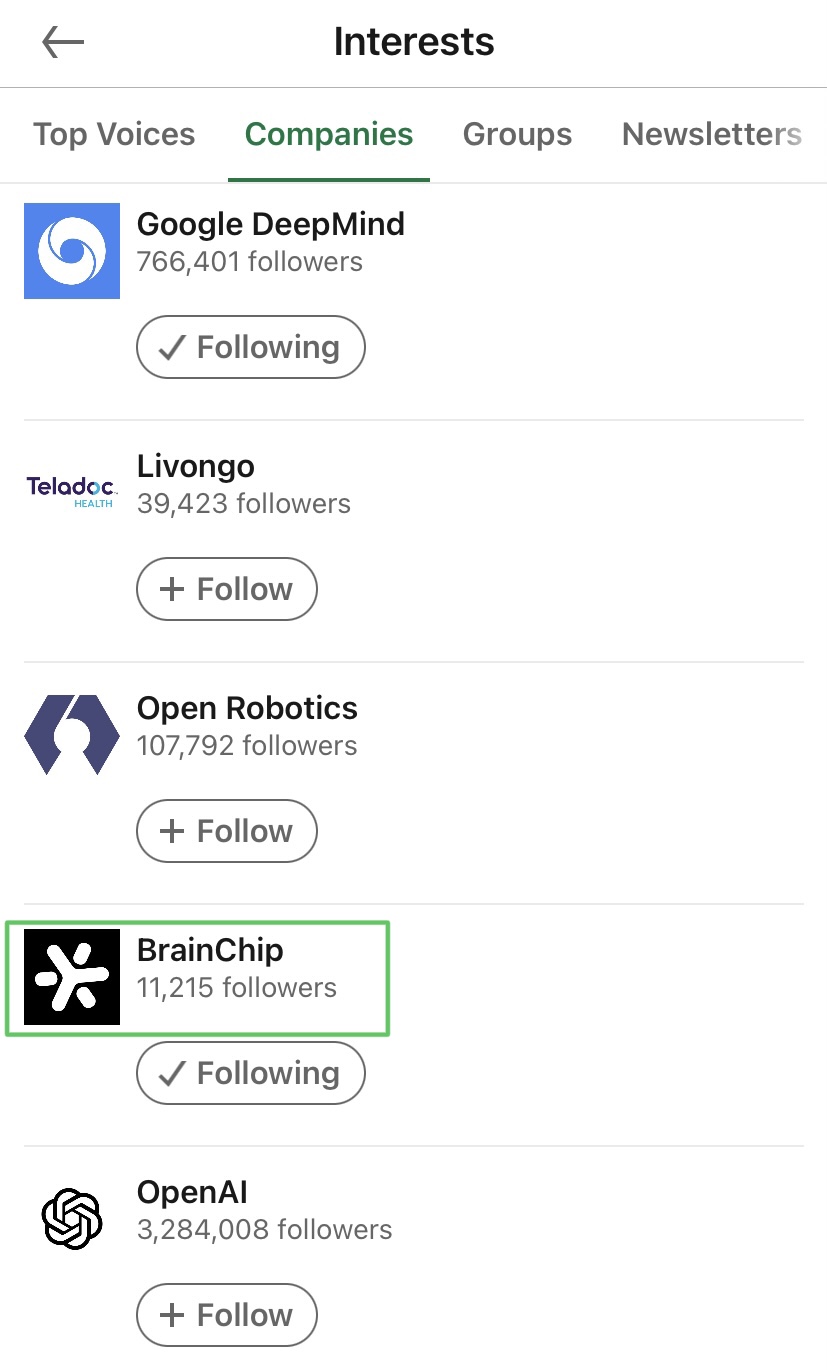The height and width of the screenshot is (1370, 827).
Task: Follow Livongo
Action: [227, 589]
